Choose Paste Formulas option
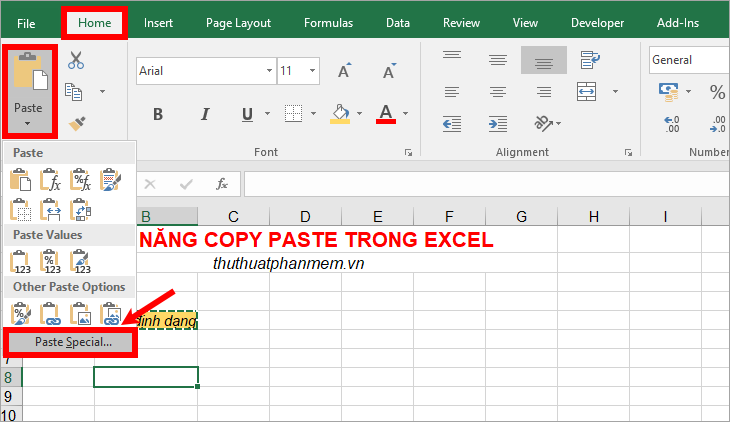The width and height of the screenshot is (730, 422). 50,180
